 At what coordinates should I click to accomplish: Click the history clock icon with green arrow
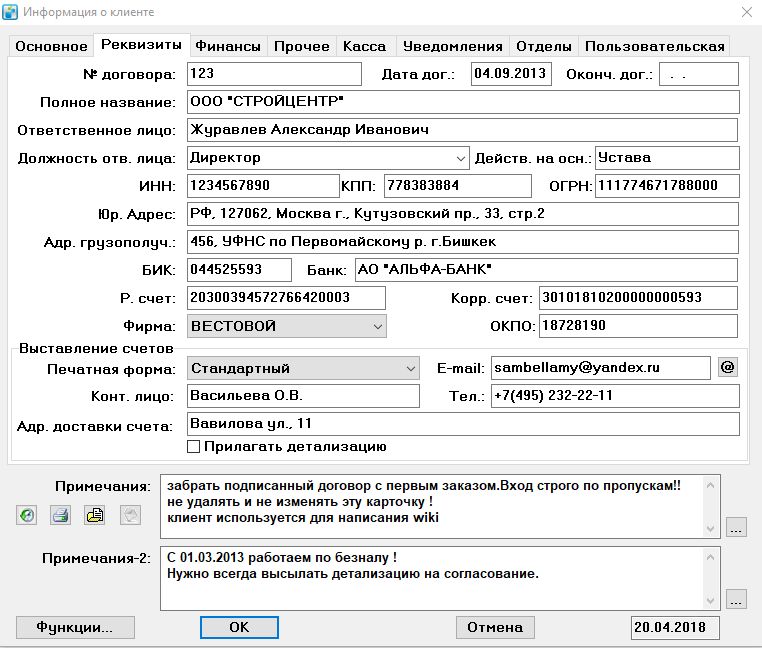(27, 515)
